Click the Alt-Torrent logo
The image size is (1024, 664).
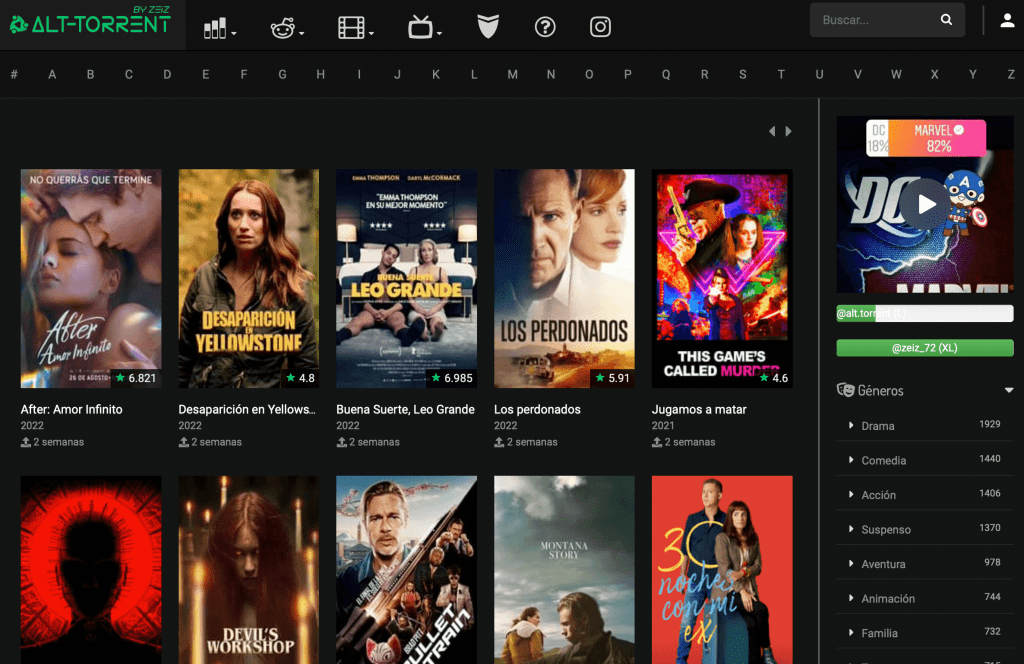pos(91,22)
